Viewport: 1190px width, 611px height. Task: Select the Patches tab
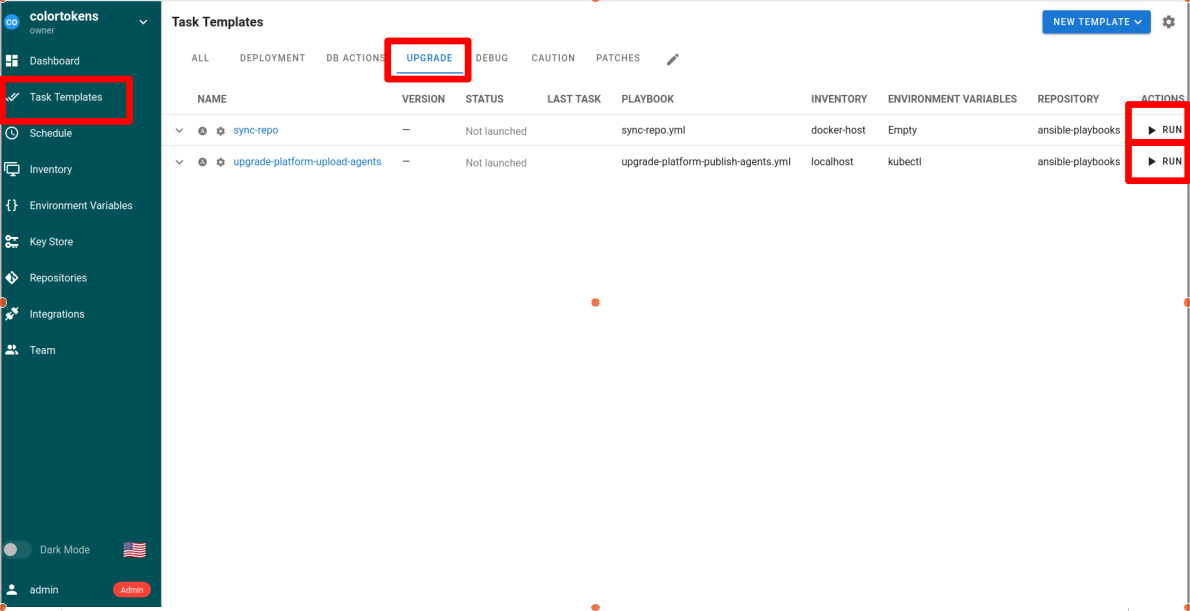617,58
